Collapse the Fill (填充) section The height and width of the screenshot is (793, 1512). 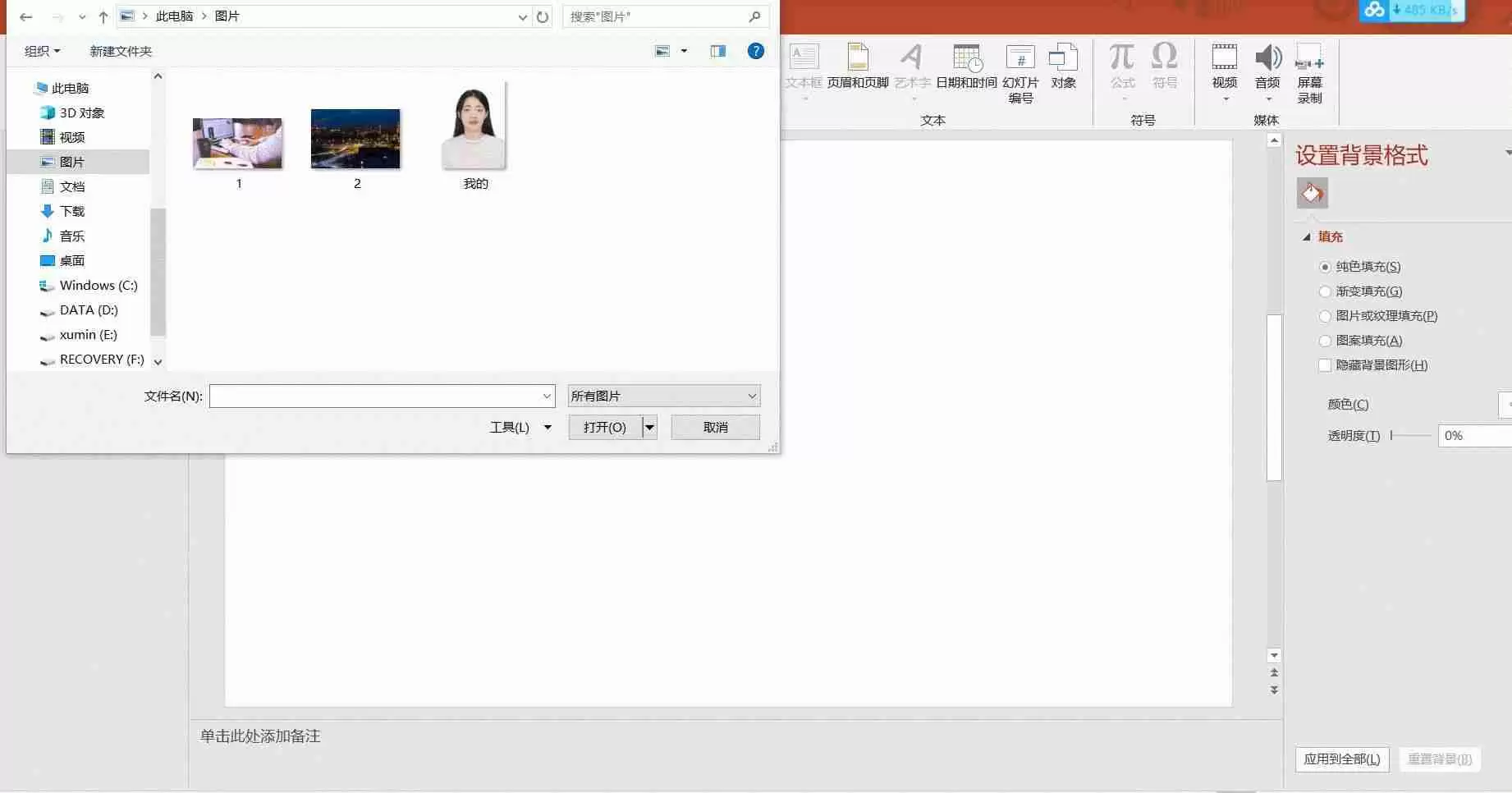tap(1307, 237)
